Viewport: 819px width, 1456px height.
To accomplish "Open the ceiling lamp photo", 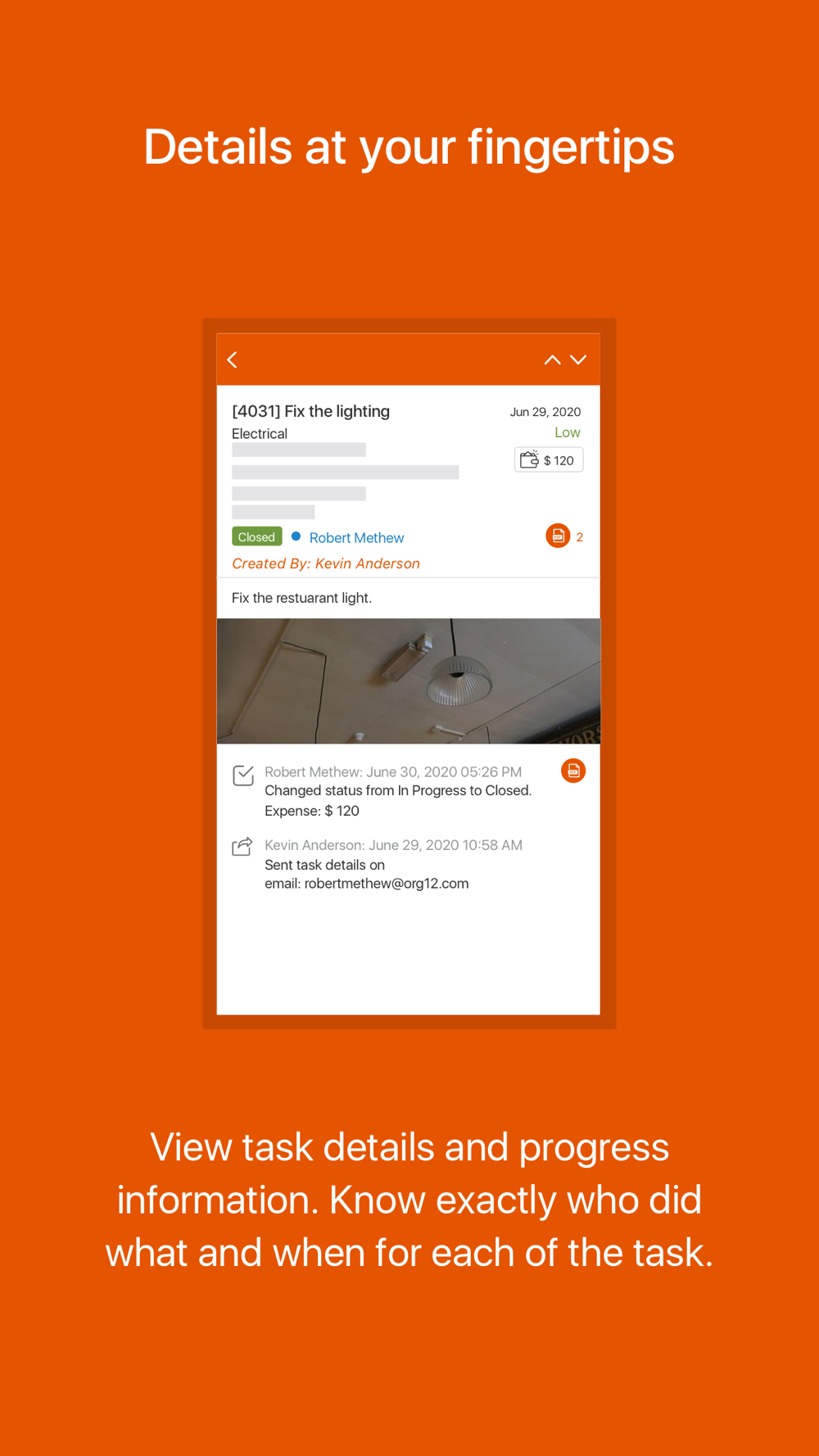I will click(409, 681).
